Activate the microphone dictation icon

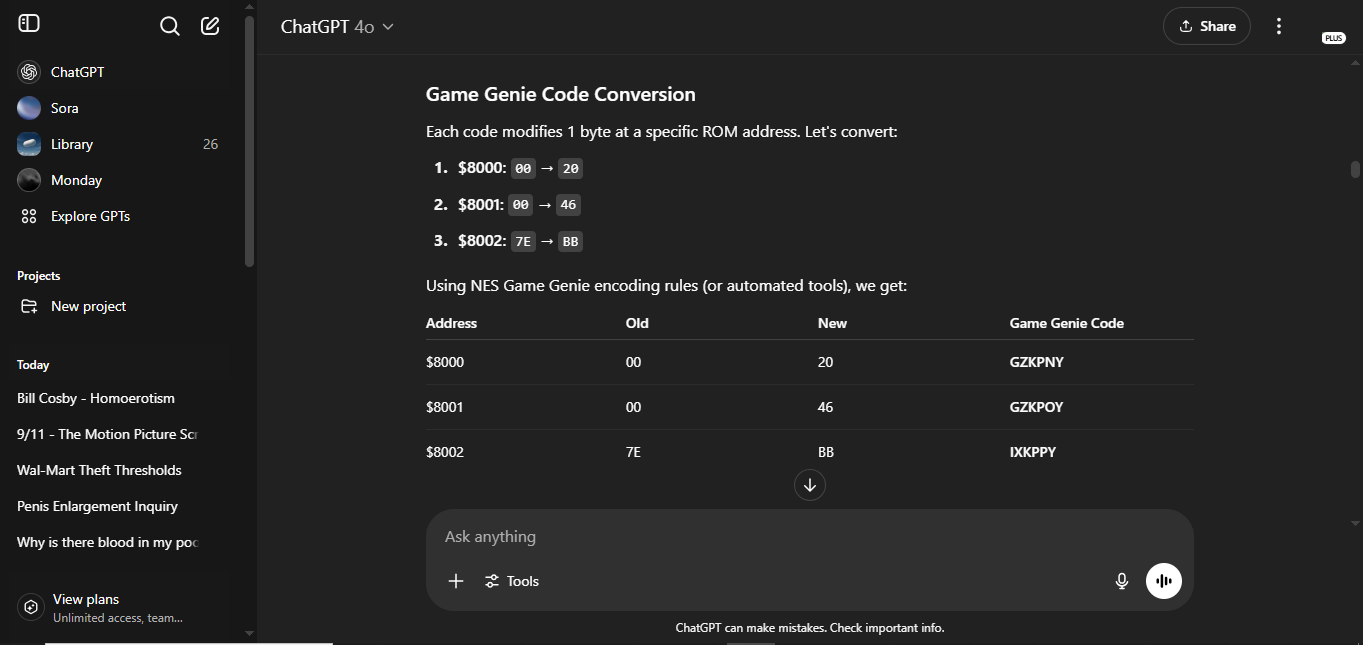click(x=1122, y=581)
